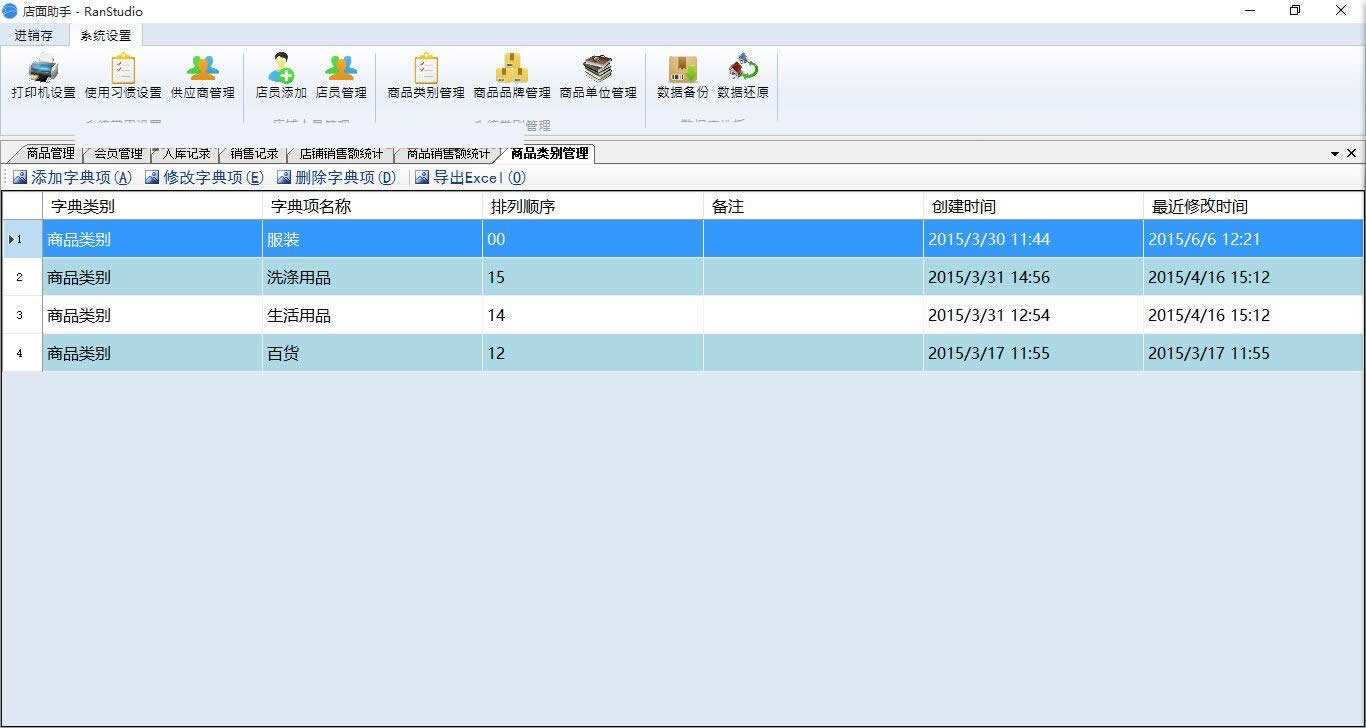Open 商品单位管理 unit management icon
This screenshot has width=1366, height=728.
pos(598,77)
